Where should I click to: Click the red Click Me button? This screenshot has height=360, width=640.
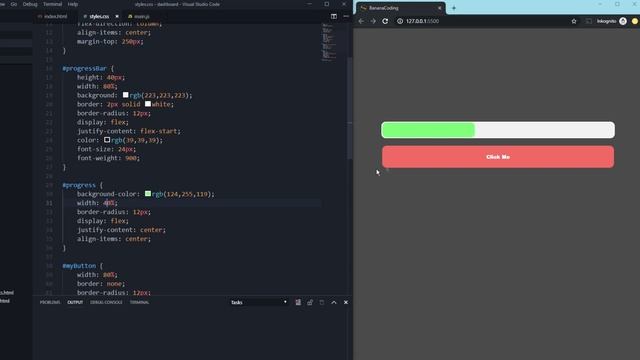click(x=498, y=157)
